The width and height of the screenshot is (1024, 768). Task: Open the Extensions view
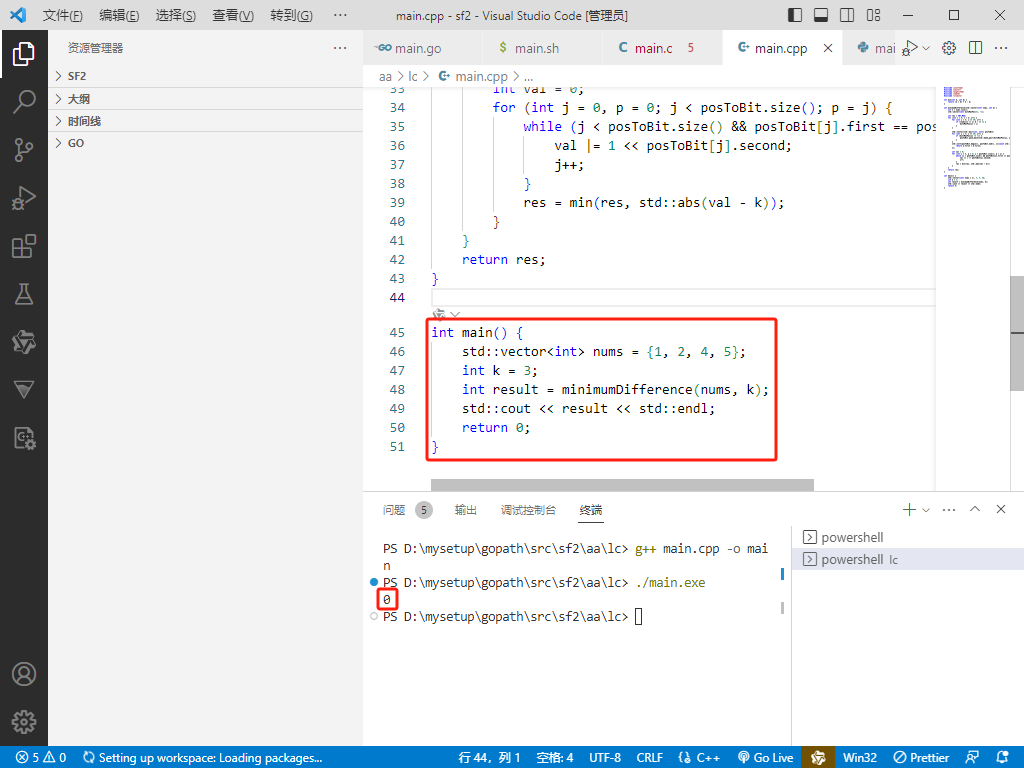24,246
